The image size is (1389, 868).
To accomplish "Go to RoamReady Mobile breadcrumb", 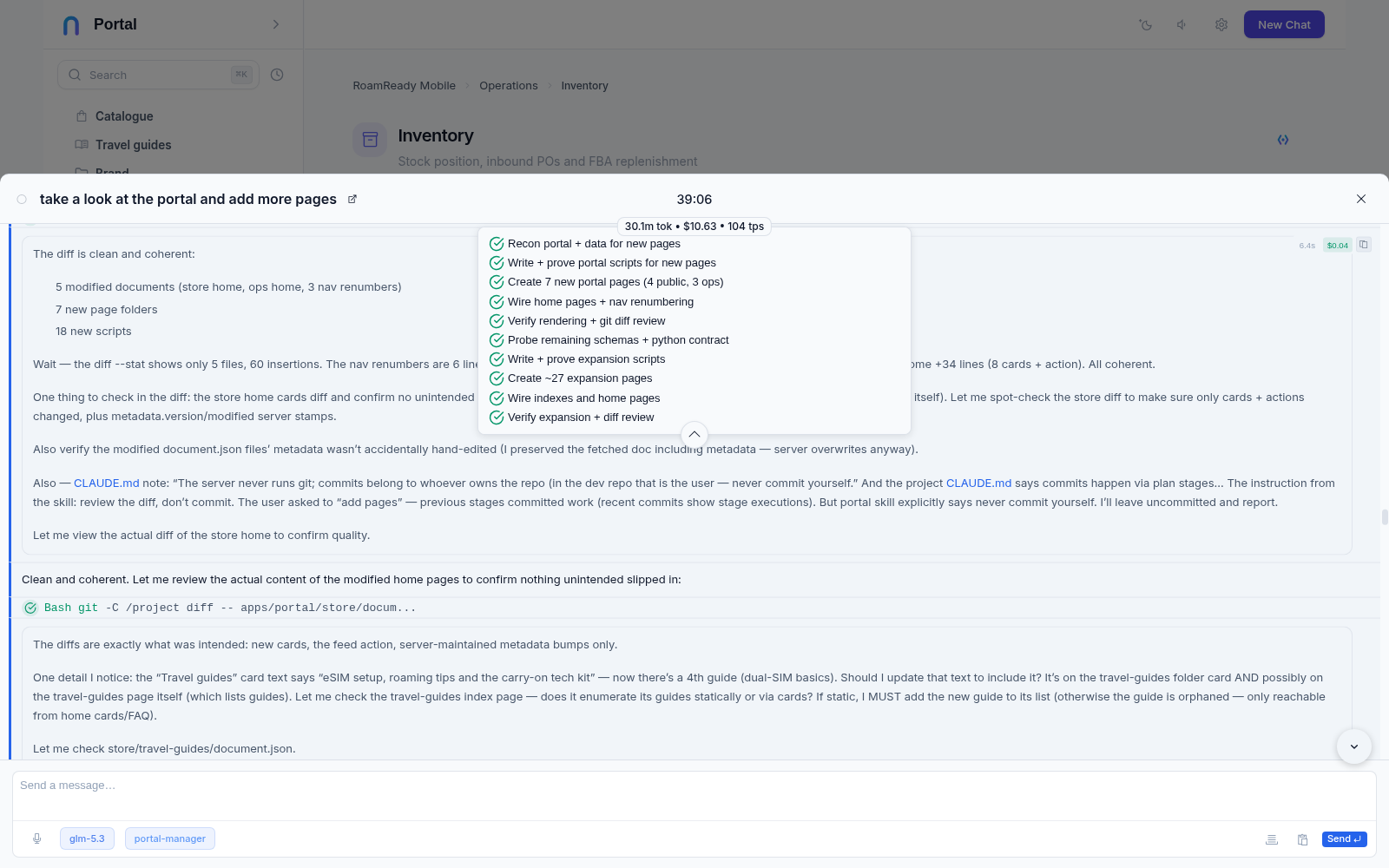I will coord(405,86).
